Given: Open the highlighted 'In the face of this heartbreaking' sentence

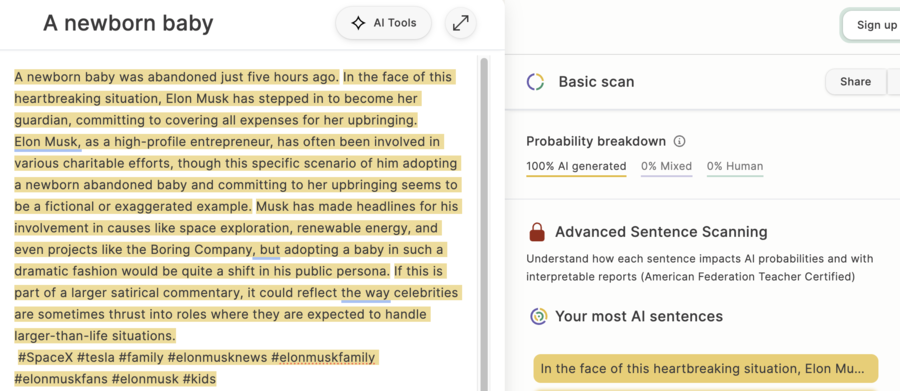Looking at the screenshot, I should click(705, 368).
